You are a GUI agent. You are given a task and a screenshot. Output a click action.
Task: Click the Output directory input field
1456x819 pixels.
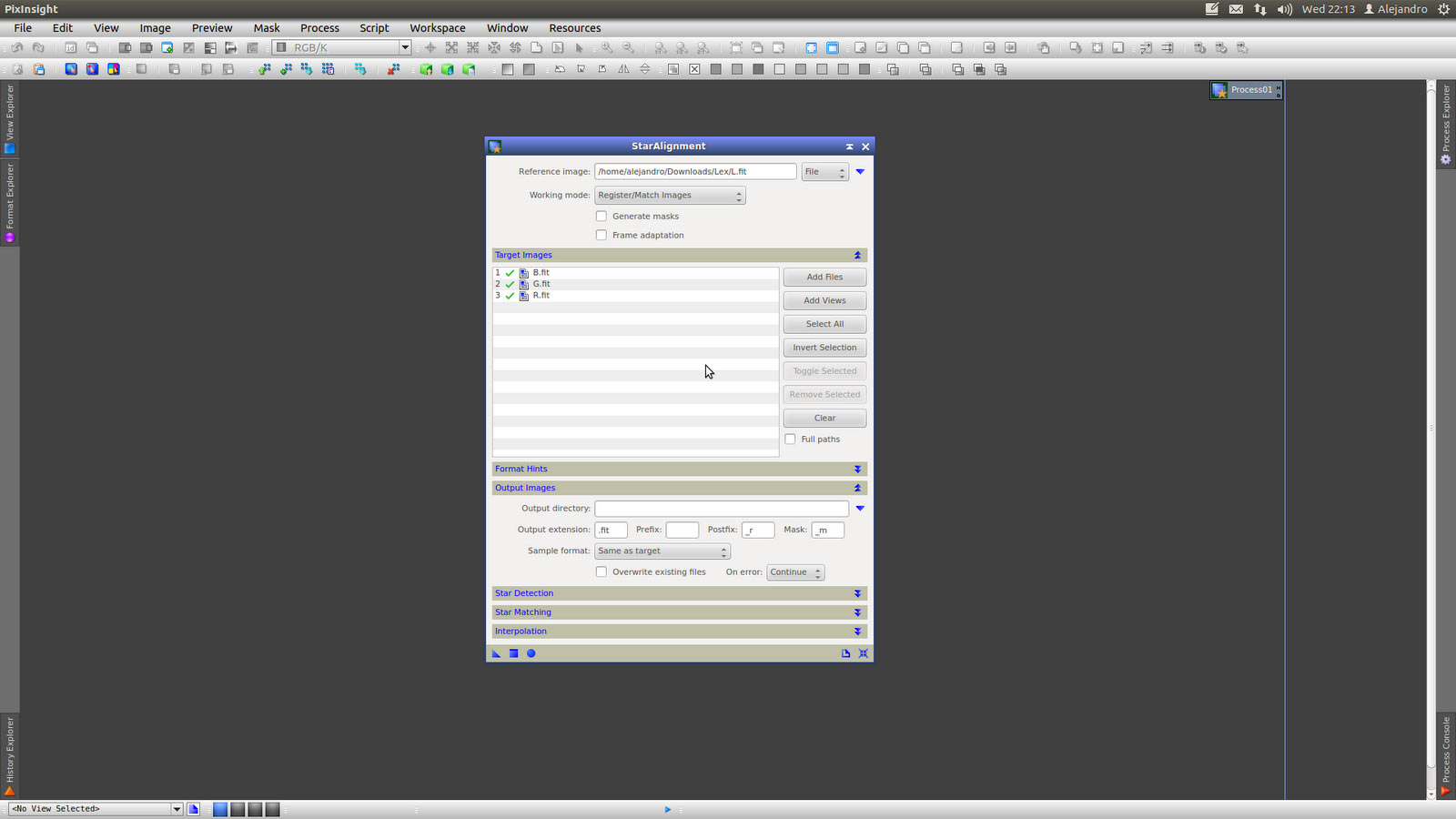click(722, 509)
